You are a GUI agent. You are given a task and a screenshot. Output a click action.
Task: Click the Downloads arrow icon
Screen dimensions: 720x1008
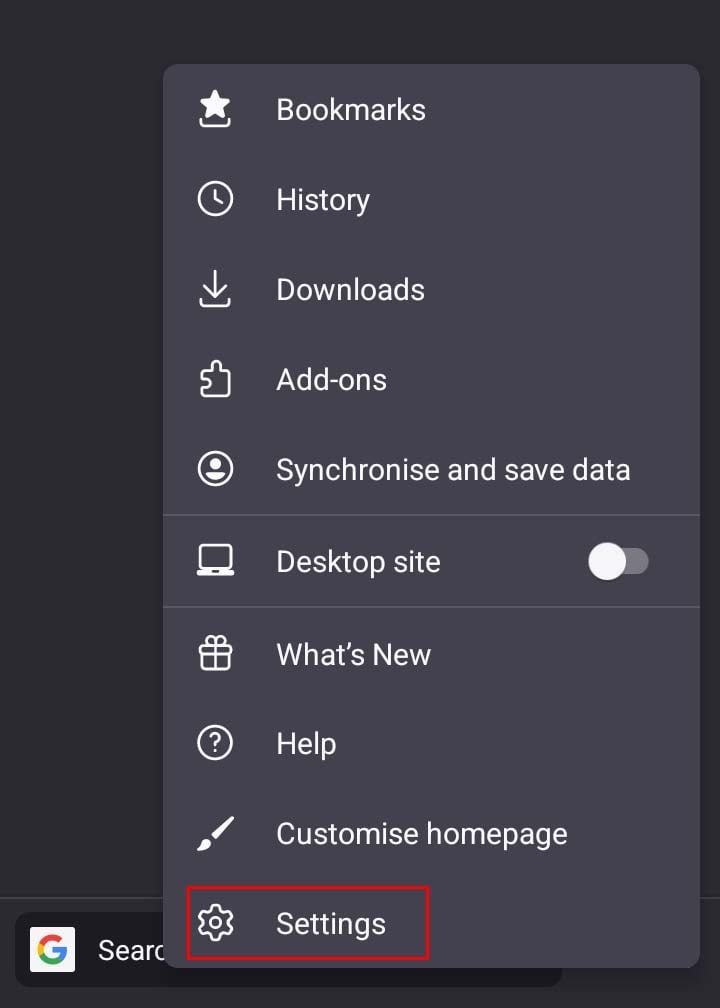pyautogui.click(x=215, y=289)
